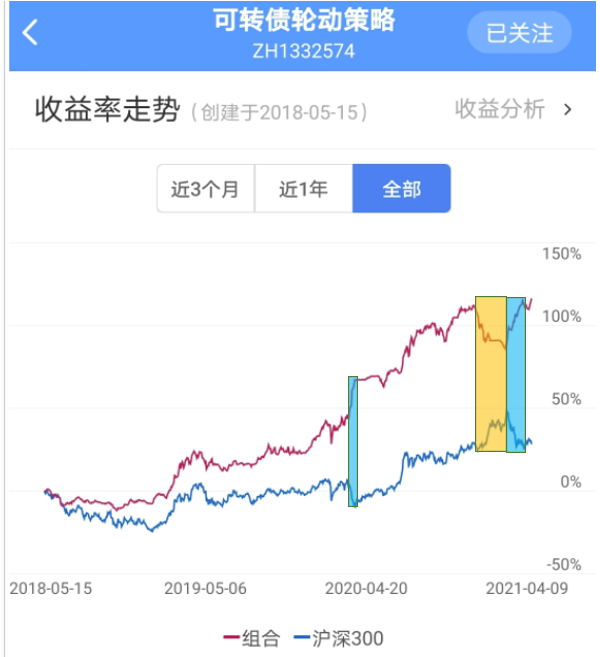
Task: Switch to the 近1年 tab
Action: [x=303, y=189]
